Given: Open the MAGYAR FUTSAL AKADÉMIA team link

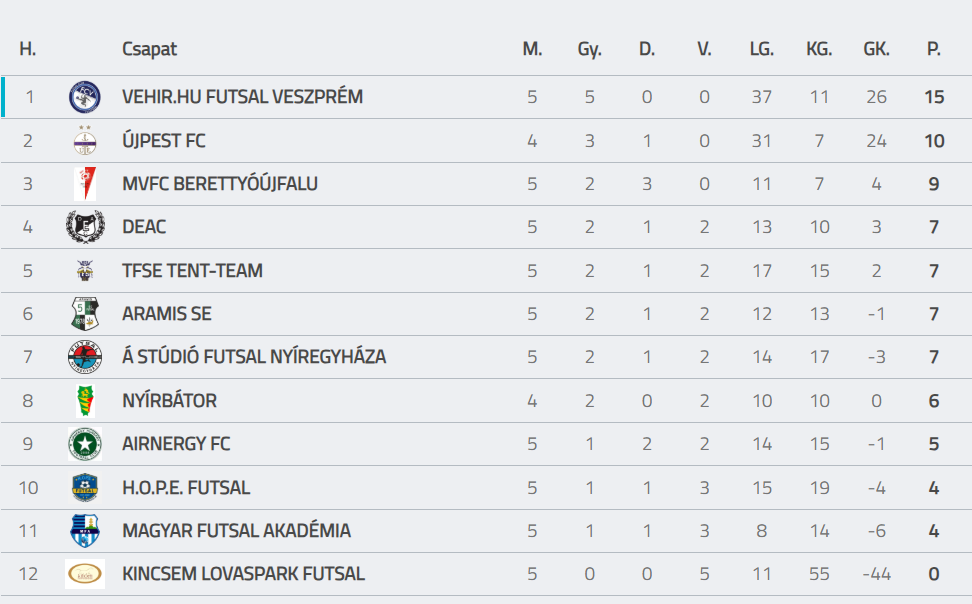Looking at the screenshot, I should (236, 531).
